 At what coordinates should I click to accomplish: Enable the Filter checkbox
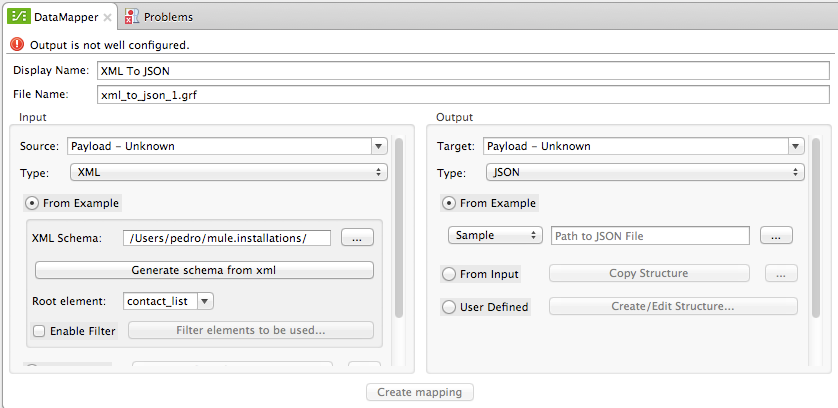39,331
